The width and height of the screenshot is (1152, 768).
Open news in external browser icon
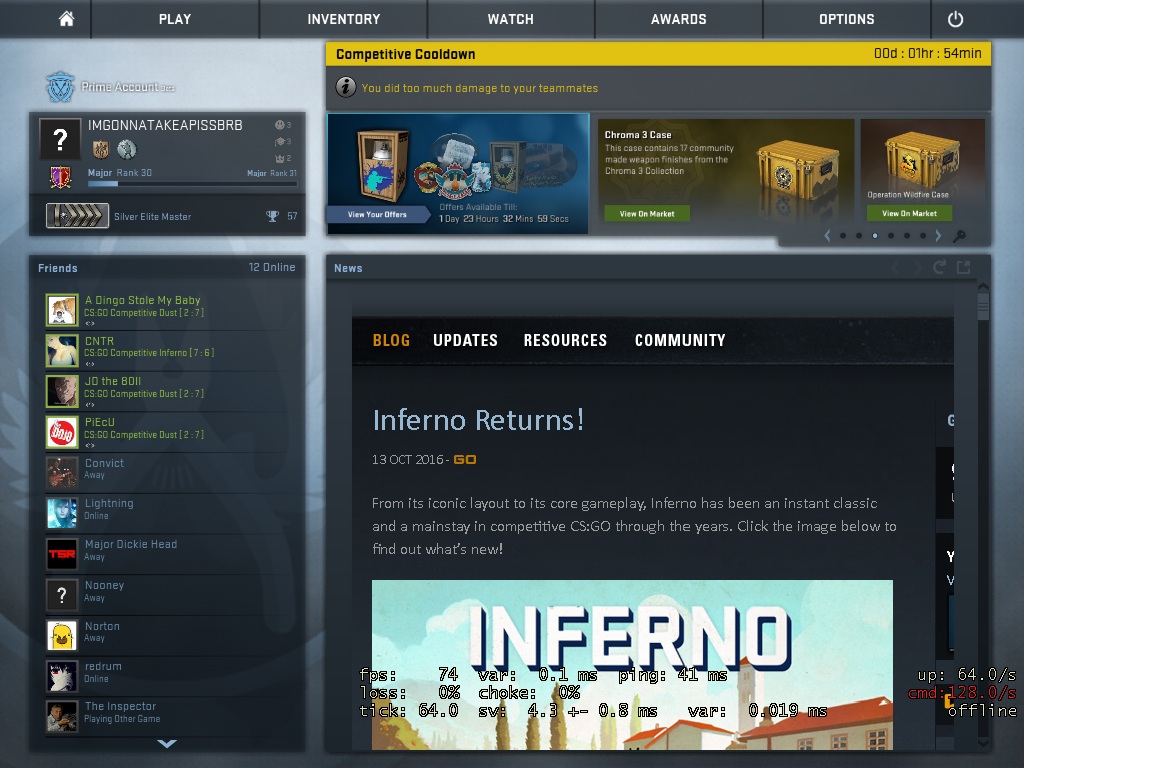click(x=963, y=268)
